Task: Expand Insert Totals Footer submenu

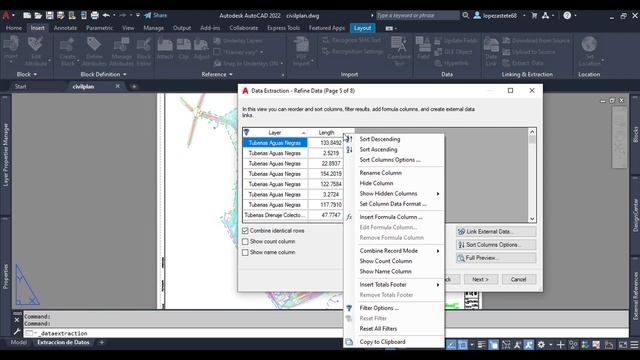Action: [x=394, y=284]
